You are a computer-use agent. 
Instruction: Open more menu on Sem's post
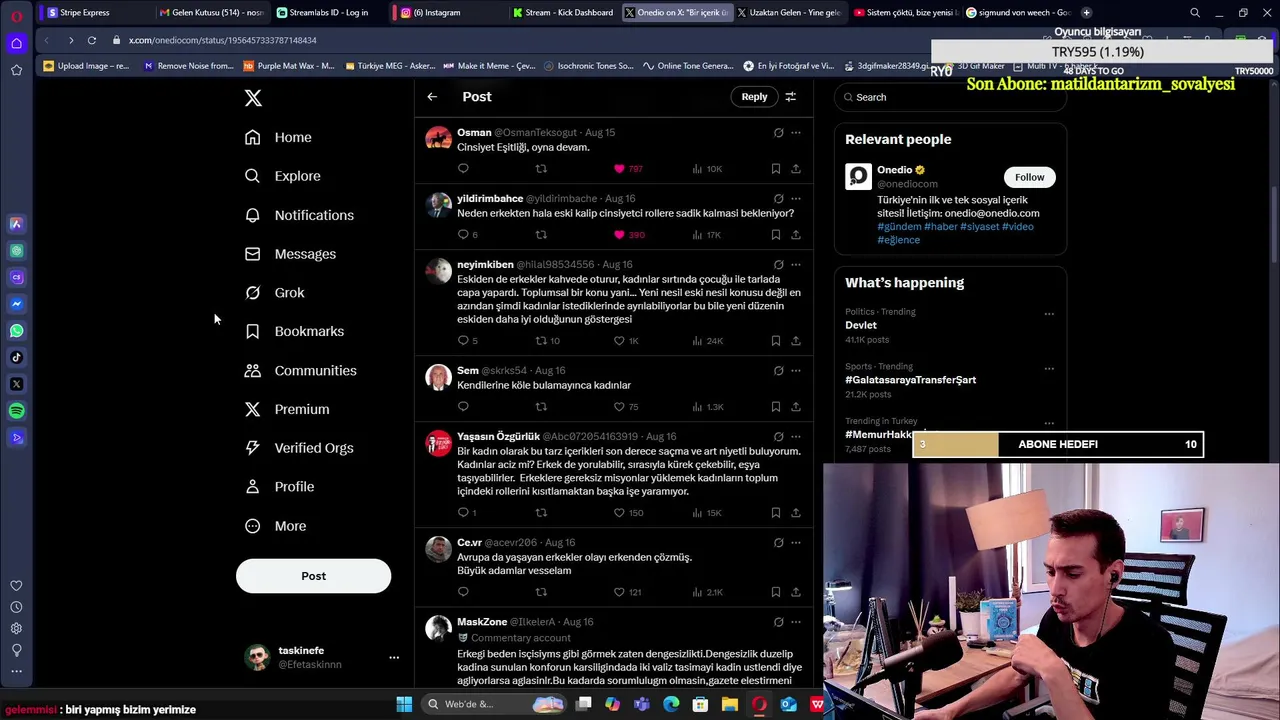(x=796, y=370)
